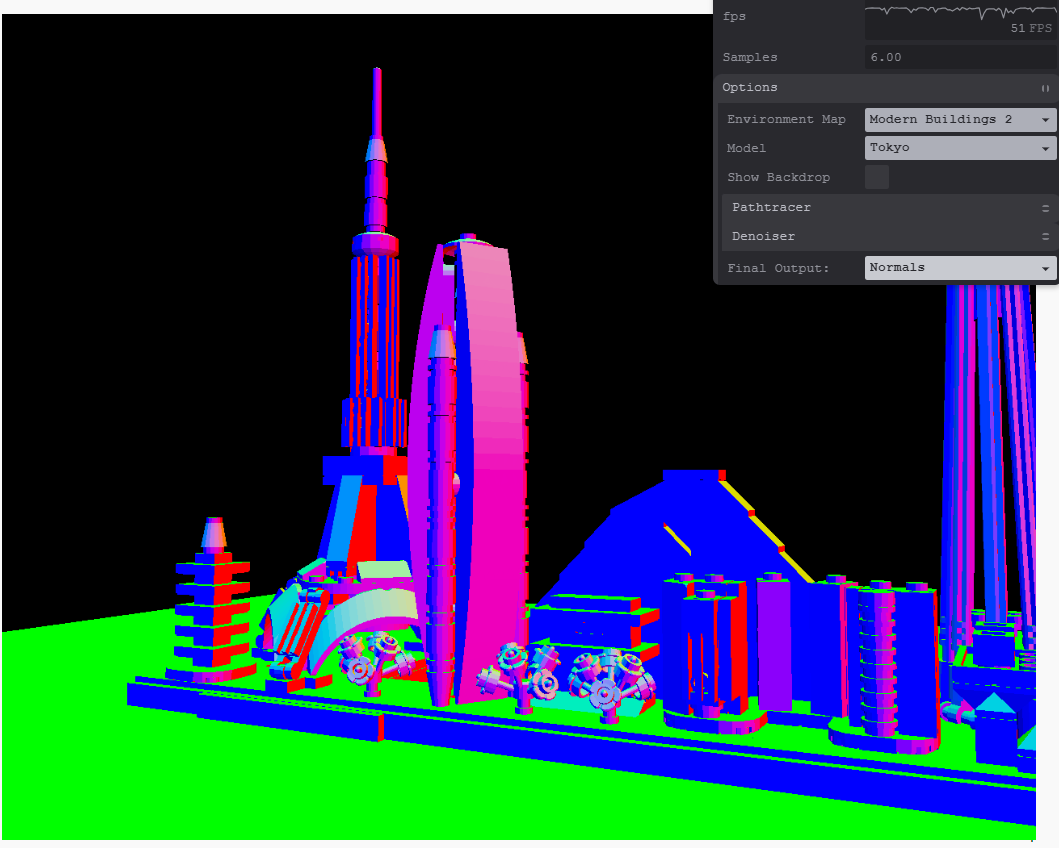Expand the Pathtracer section title

(771, 208)
